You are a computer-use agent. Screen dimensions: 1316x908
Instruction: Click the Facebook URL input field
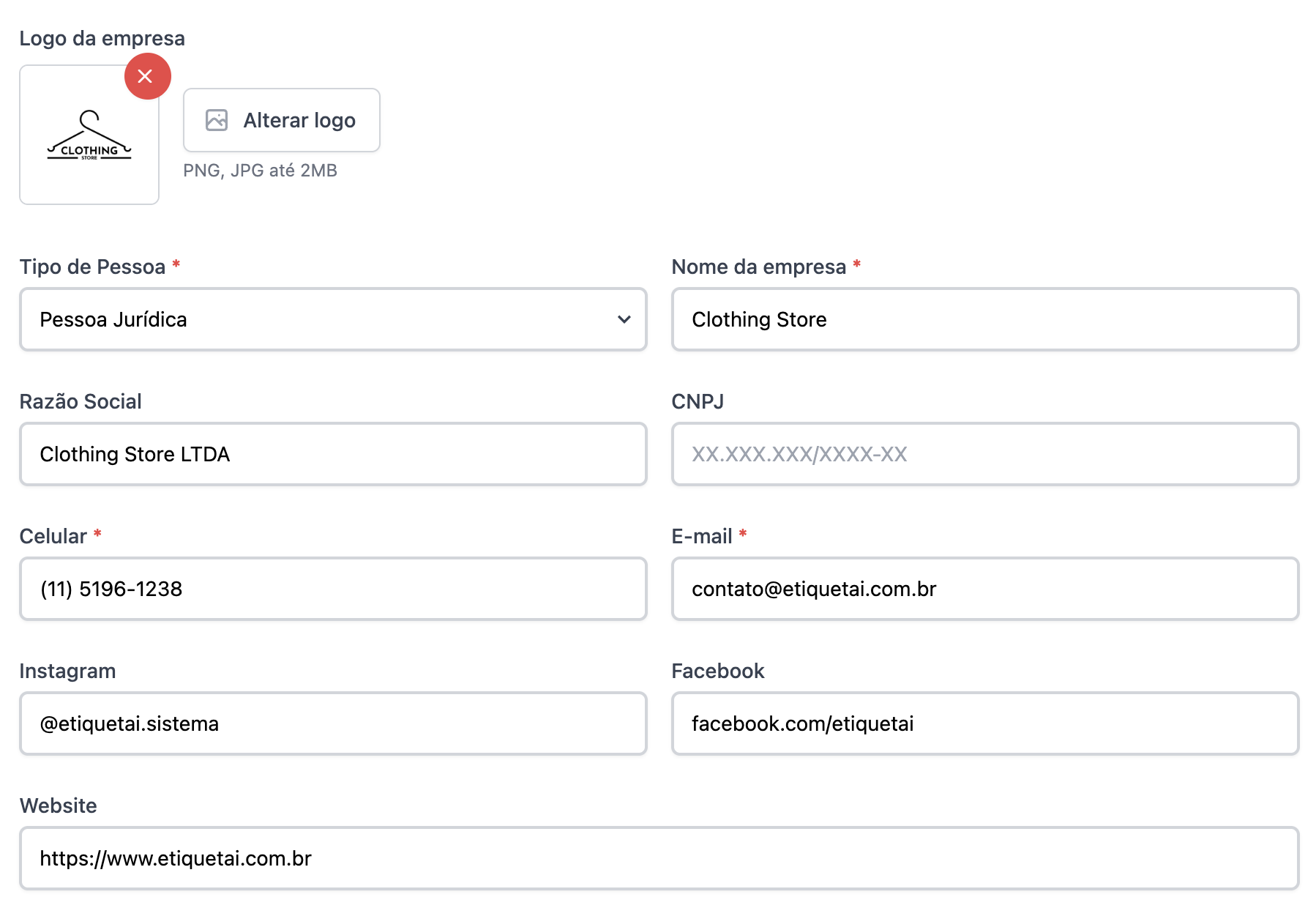click(x=984, y=723)
